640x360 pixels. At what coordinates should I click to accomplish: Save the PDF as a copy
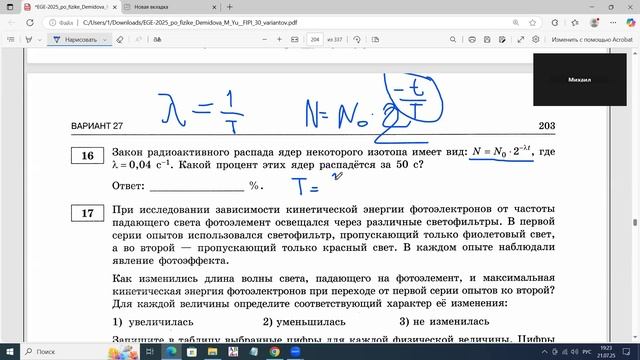(502, 40)
